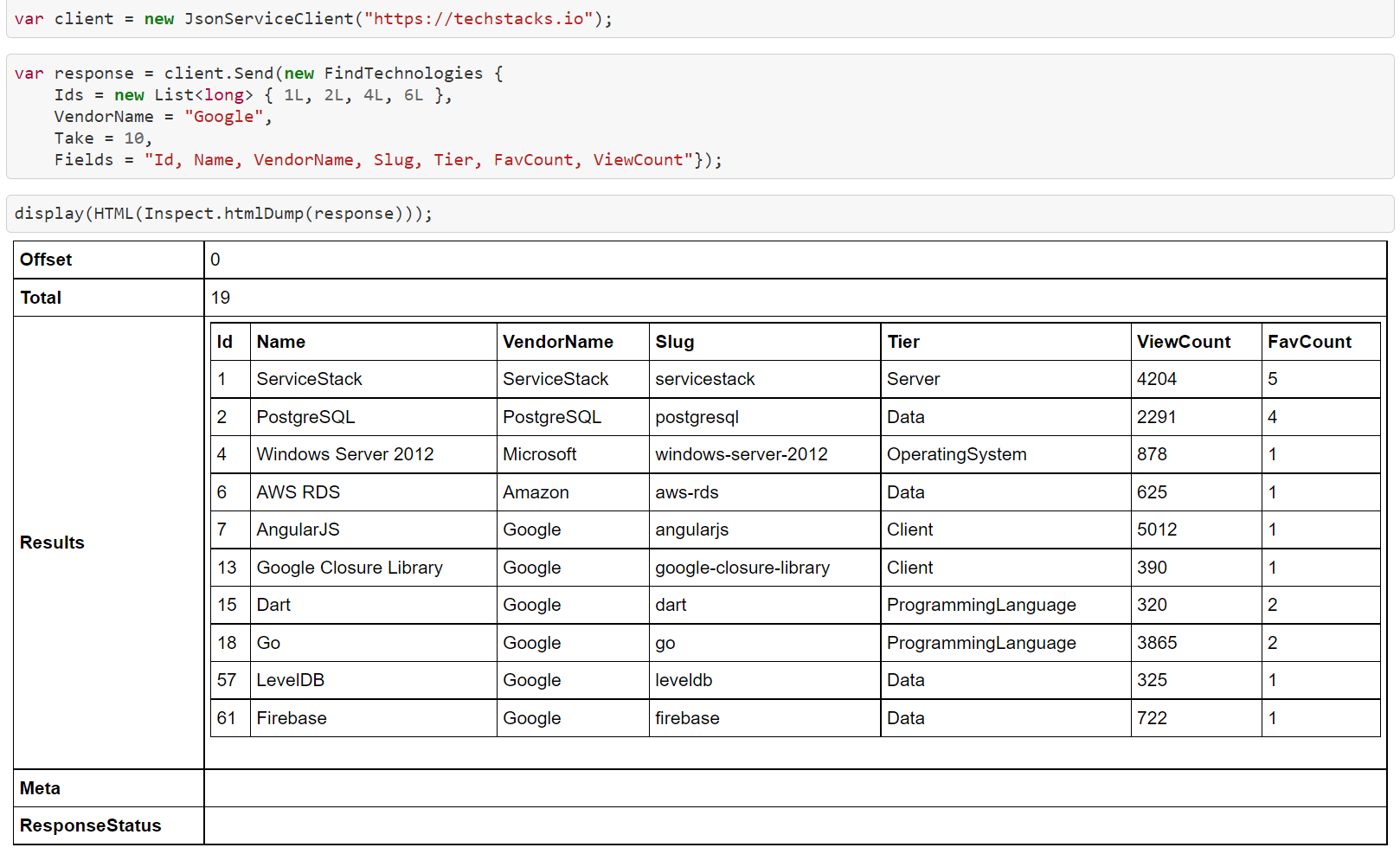Click the dart slug cell

click(765, 605)
